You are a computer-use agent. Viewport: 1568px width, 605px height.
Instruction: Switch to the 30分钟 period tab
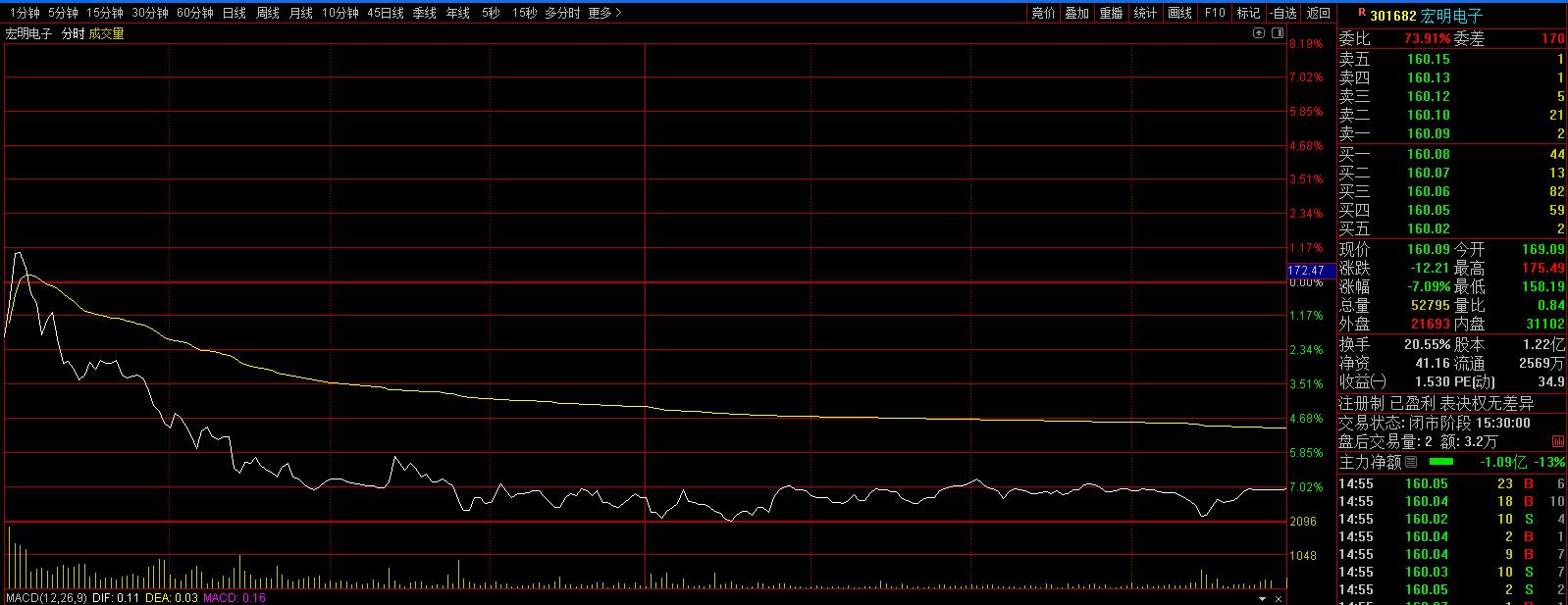(150, 13)
